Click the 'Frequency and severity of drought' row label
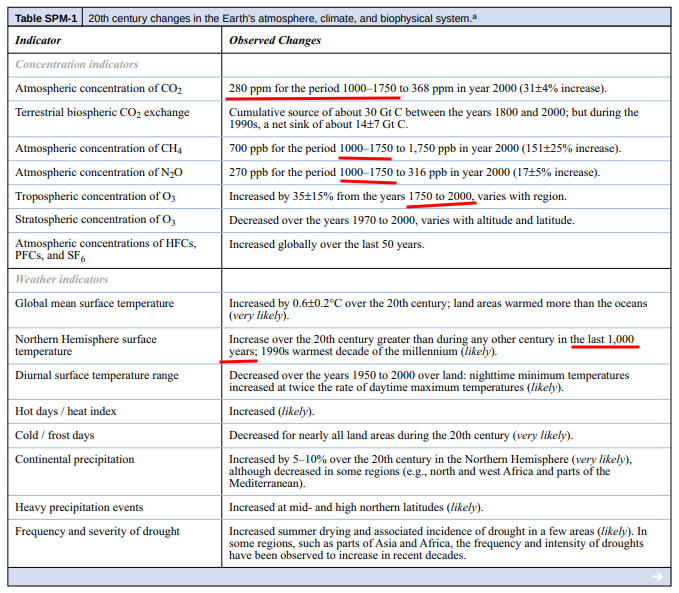This screenshot has height=593, width=679. pos(98,531)
